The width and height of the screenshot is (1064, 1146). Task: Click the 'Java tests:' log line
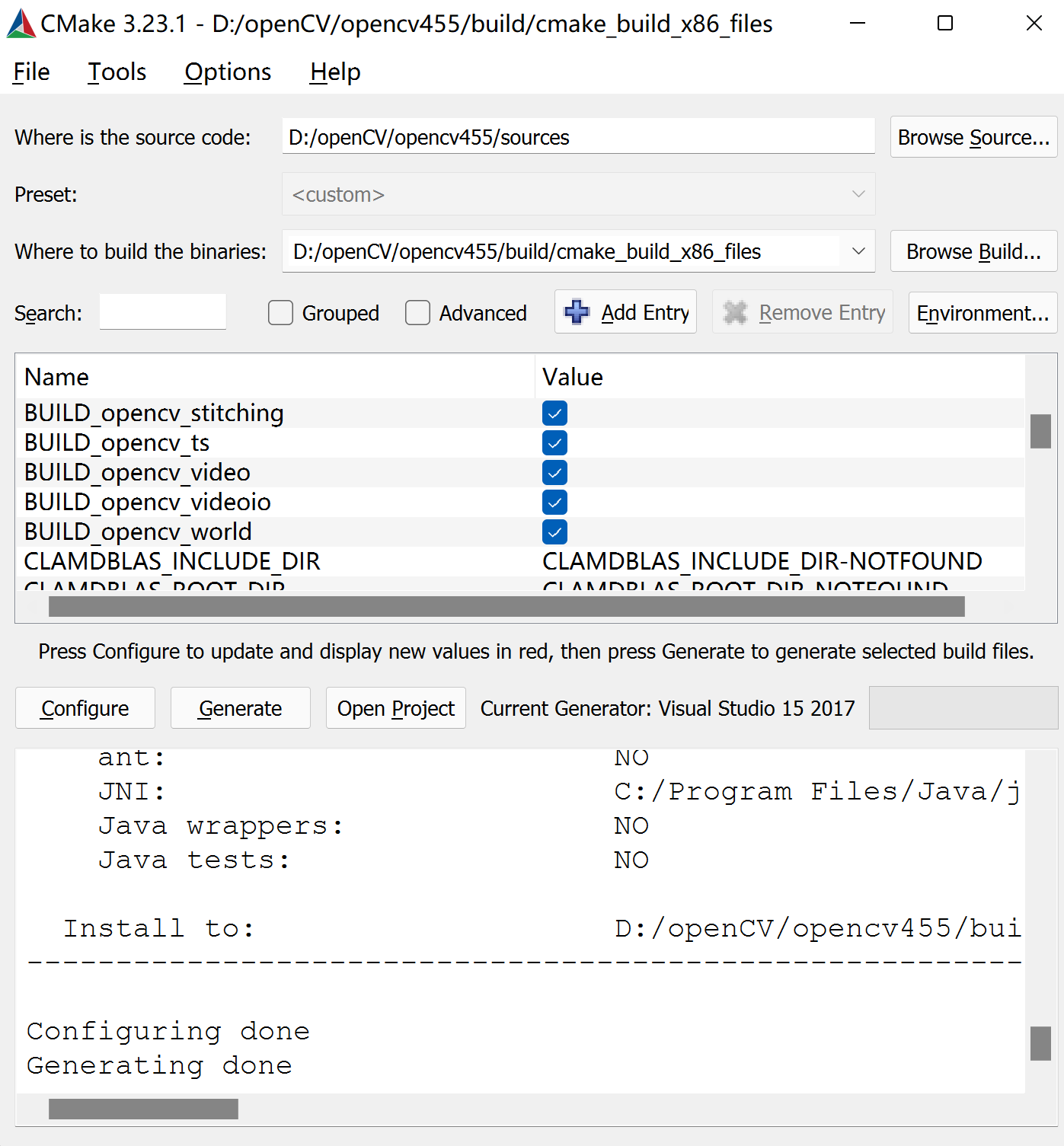pyautogui.click(x=194, y=860)
